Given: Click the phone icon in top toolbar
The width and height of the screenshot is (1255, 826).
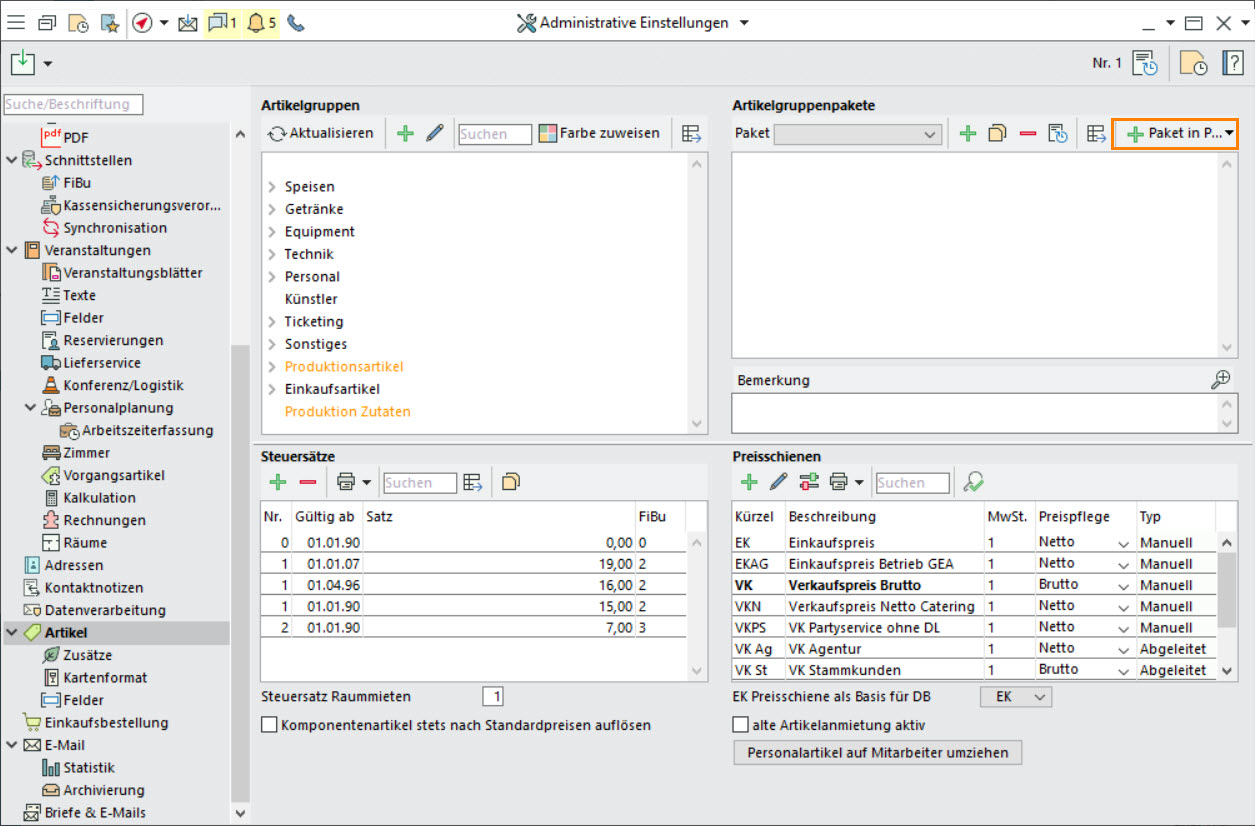Looking at the screenshot, I should 295,23.
